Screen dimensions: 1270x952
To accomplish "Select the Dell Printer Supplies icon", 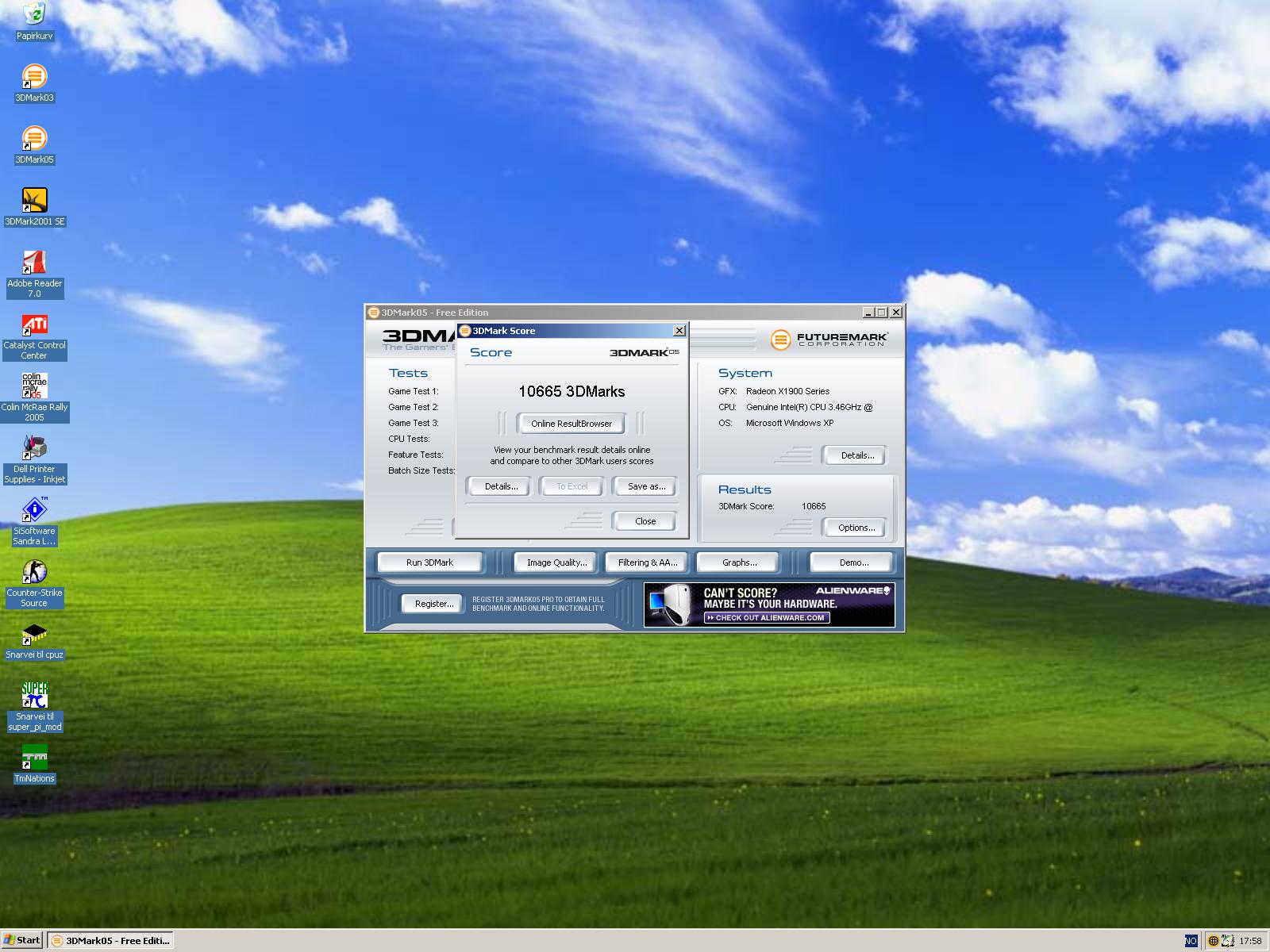I will click(x=34, y=459).
